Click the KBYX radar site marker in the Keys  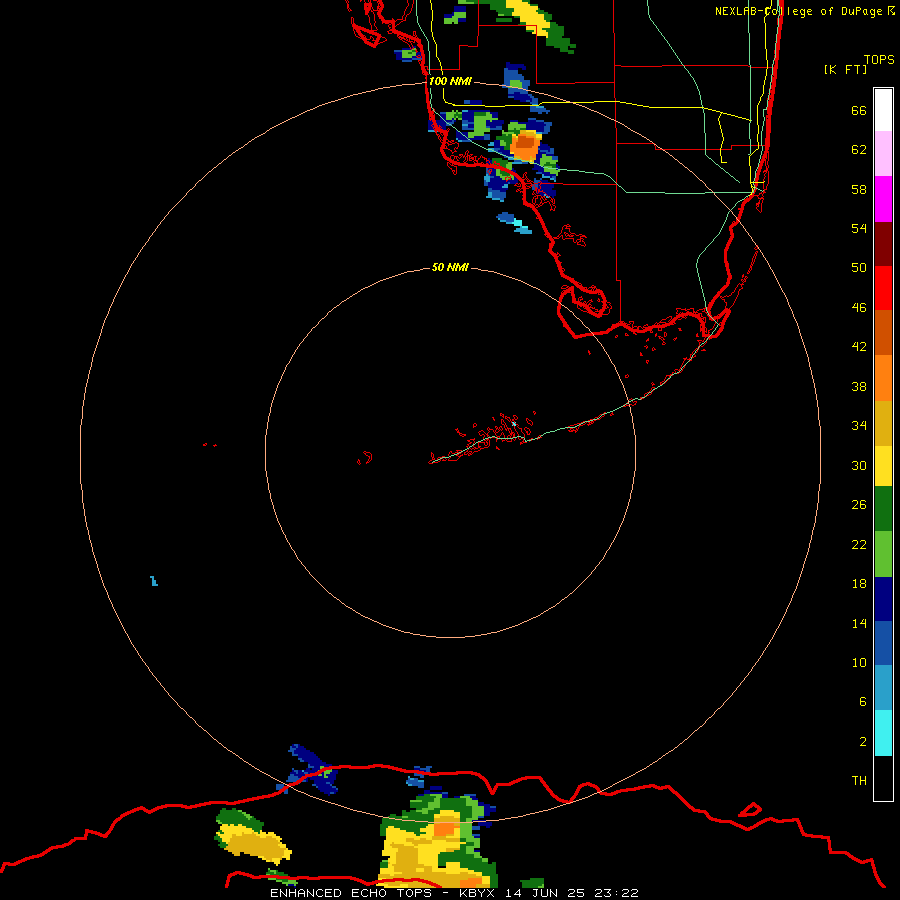514,424
